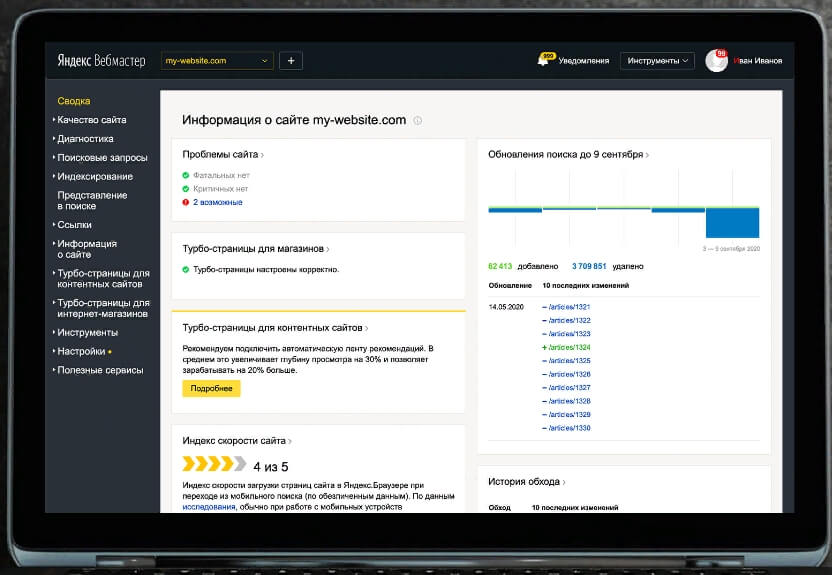Open the my-website.com site selector dropdown
Image resolution: width=832 pixels, height=575 pixels.
[217, 60]
